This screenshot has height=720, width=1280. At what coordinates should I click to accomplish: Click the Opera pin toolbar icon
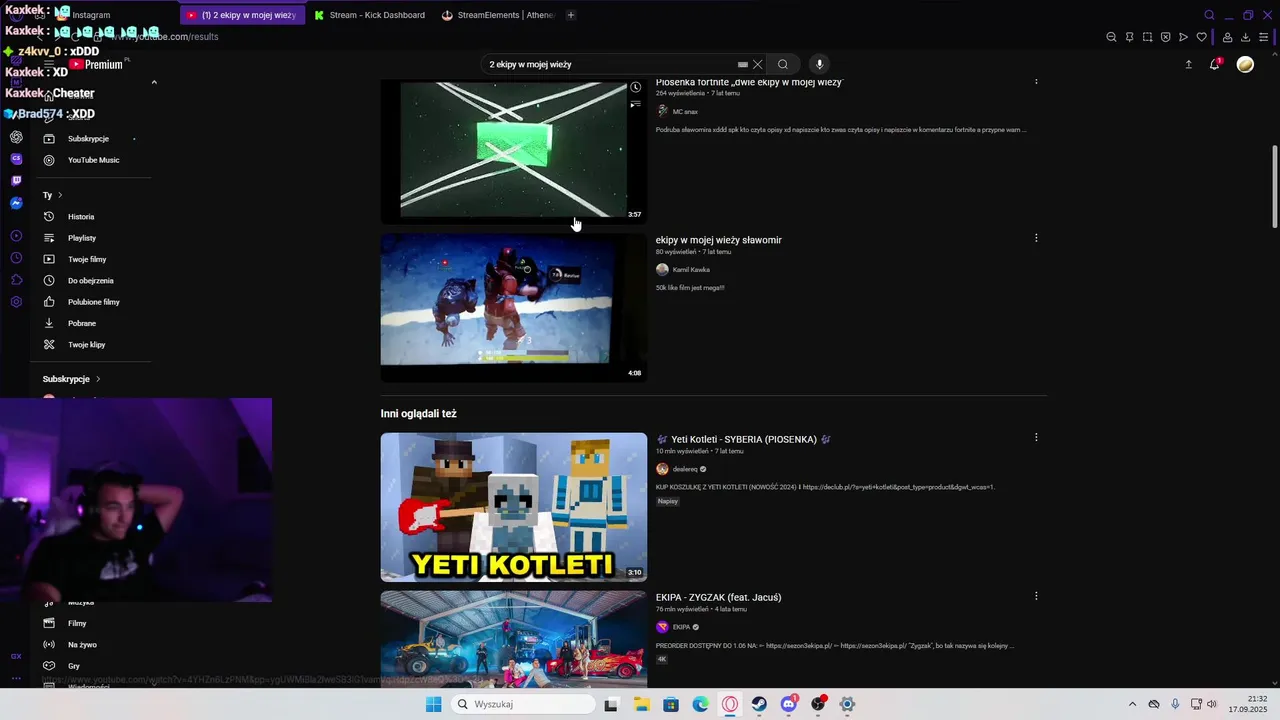point(1129,37)
